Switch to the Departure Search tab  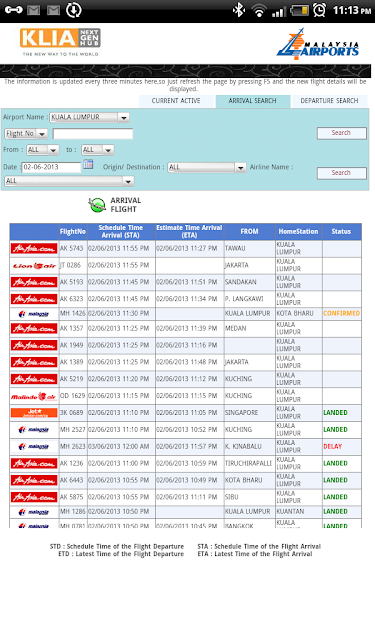click(329, 101)
